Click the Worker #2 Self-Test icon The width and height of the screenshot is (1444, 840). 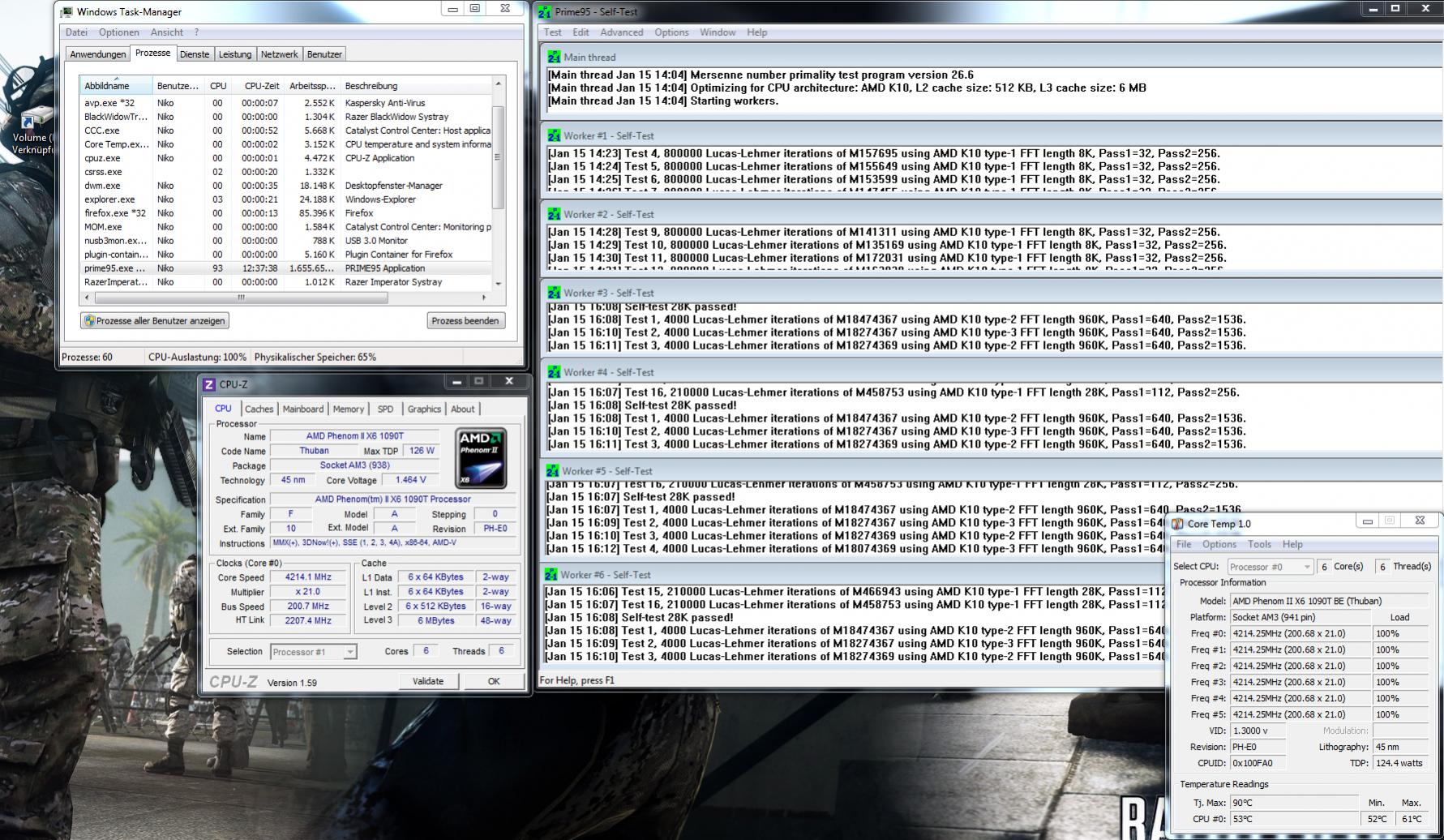click(554, 214)
